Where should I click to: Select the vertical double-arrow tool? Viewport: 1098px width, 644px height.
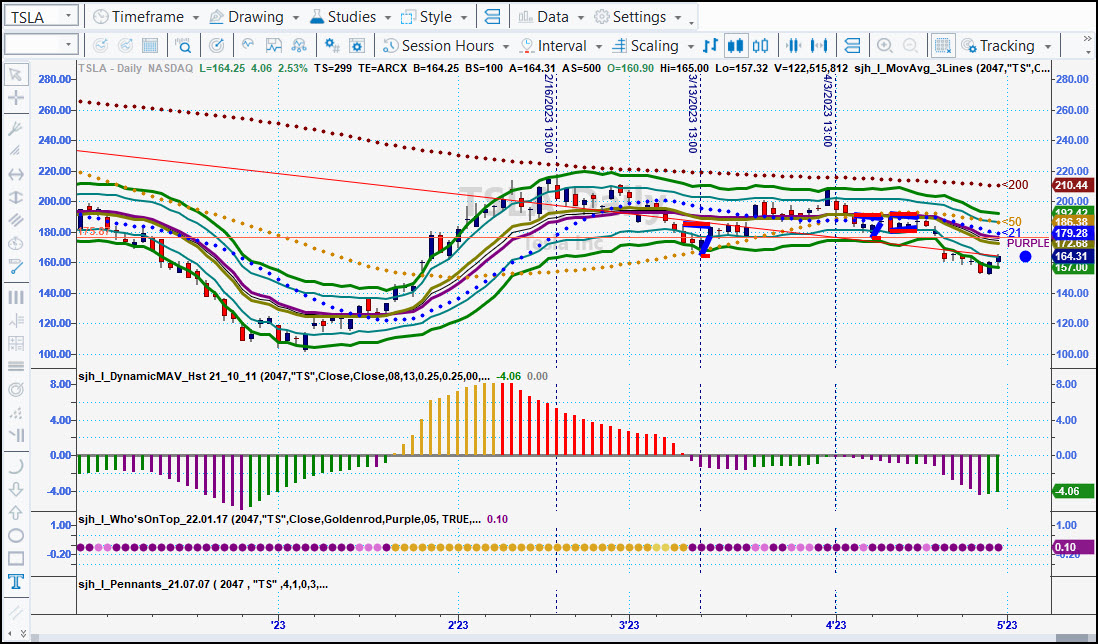pos(15,197)
